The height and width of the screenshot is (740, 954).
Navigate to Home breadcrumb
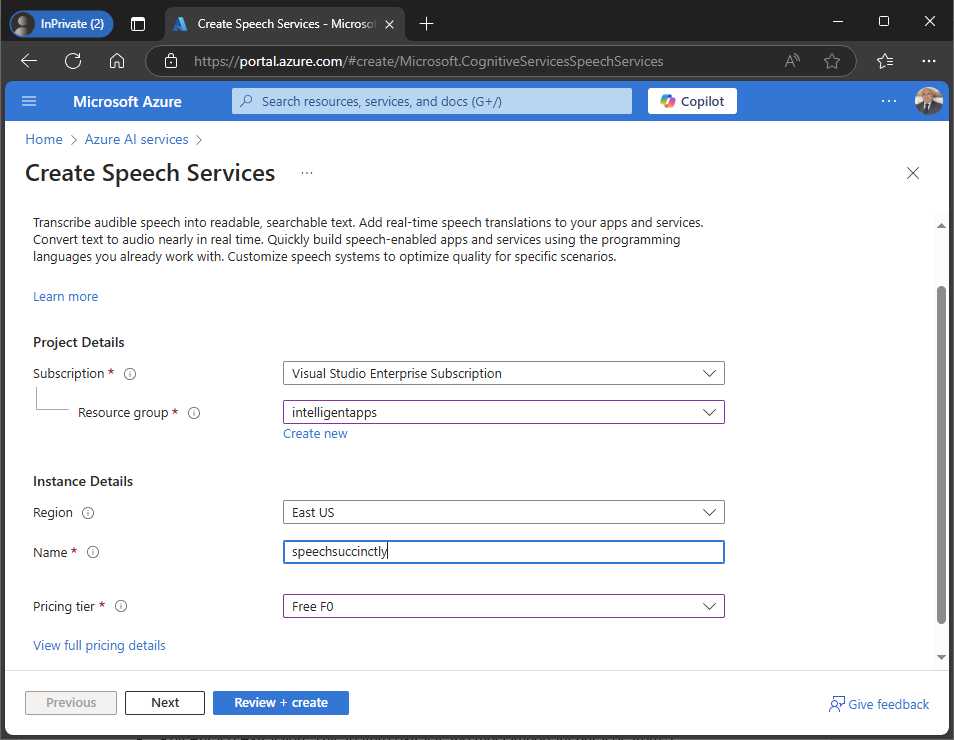pos(44,139)
